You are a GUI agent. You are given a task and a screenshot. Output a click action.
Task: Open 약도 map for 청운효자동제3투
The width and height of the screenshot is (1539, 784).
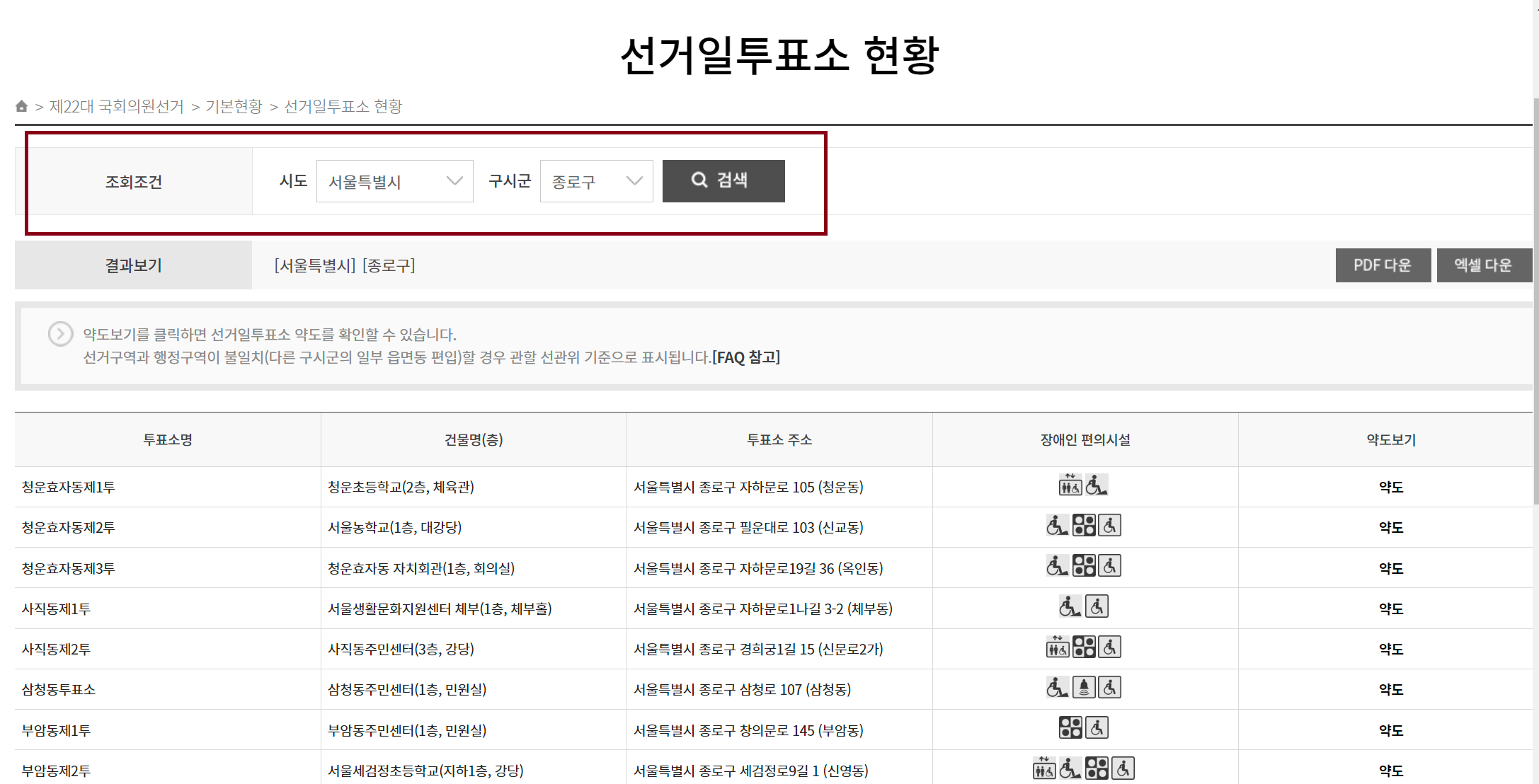[1391, 568]
